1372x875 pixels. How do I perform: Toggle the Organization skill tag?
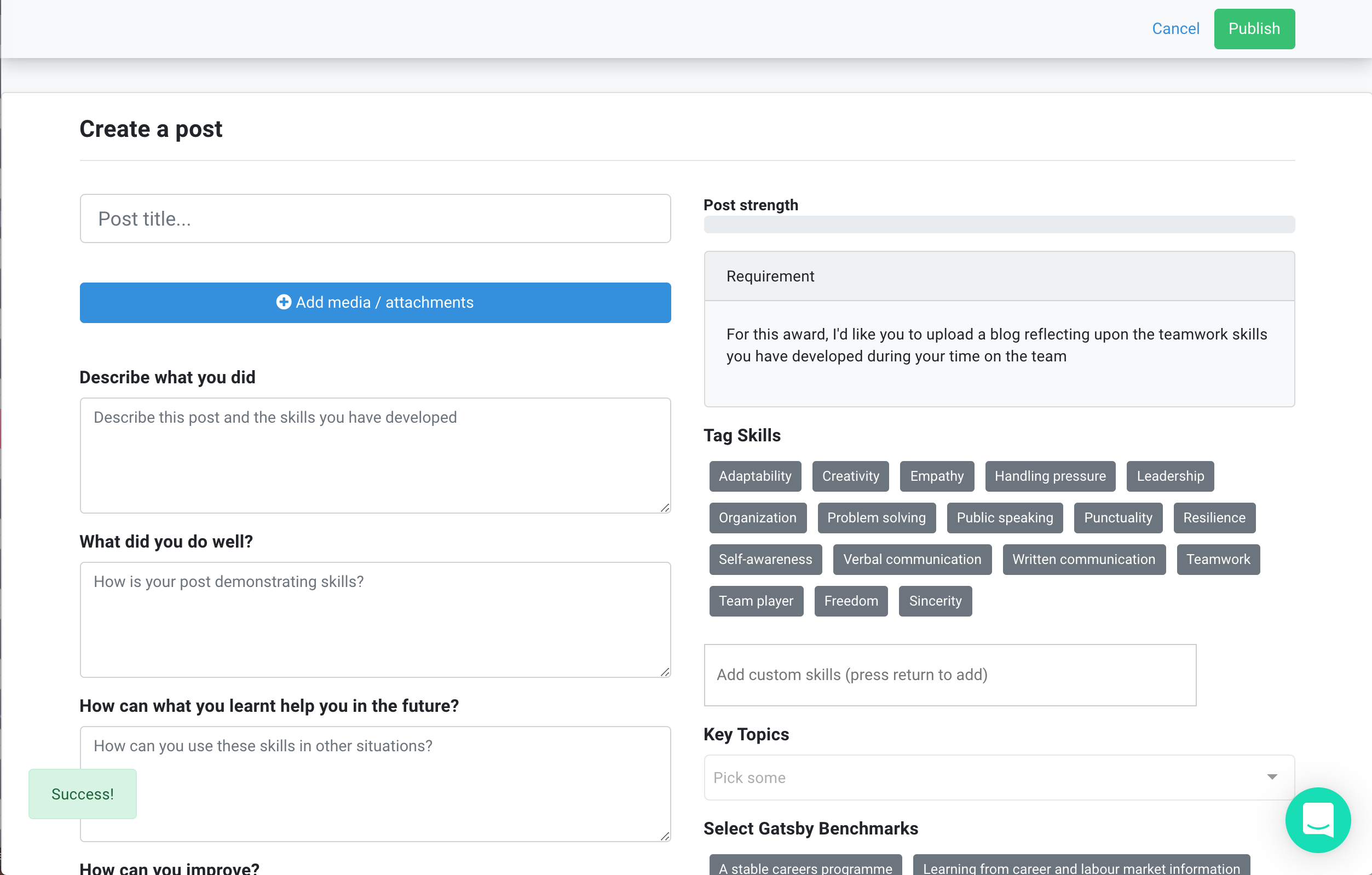coord(757,517)
